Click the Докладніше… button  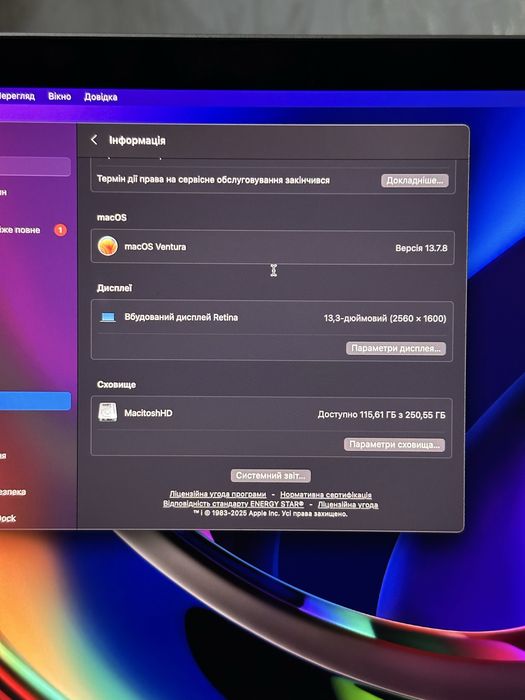(415, 181)
